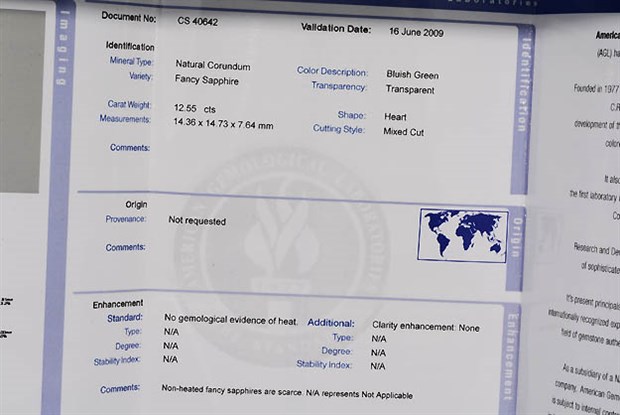The width and height of the screenshot is (620, 415).
Task: Click Comments: label in Identification section
Action: tap(130, 147)
